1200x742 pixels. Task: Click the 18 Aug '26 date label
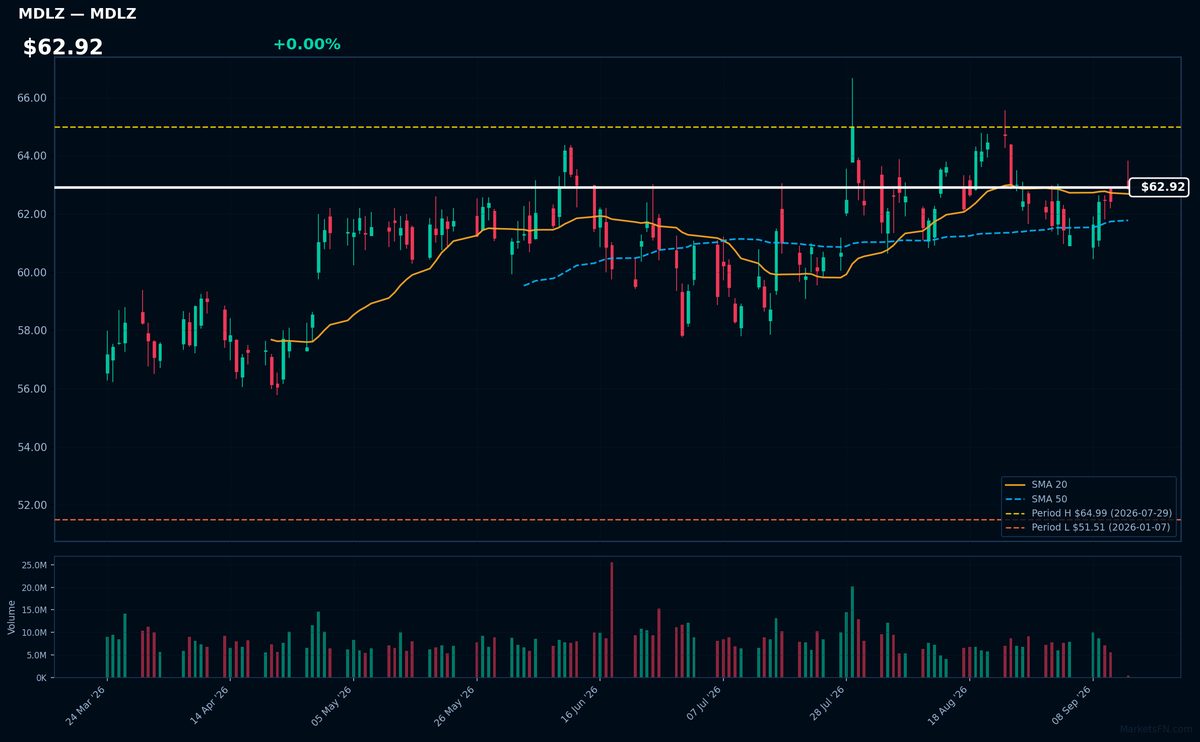[x=949, y=705]
